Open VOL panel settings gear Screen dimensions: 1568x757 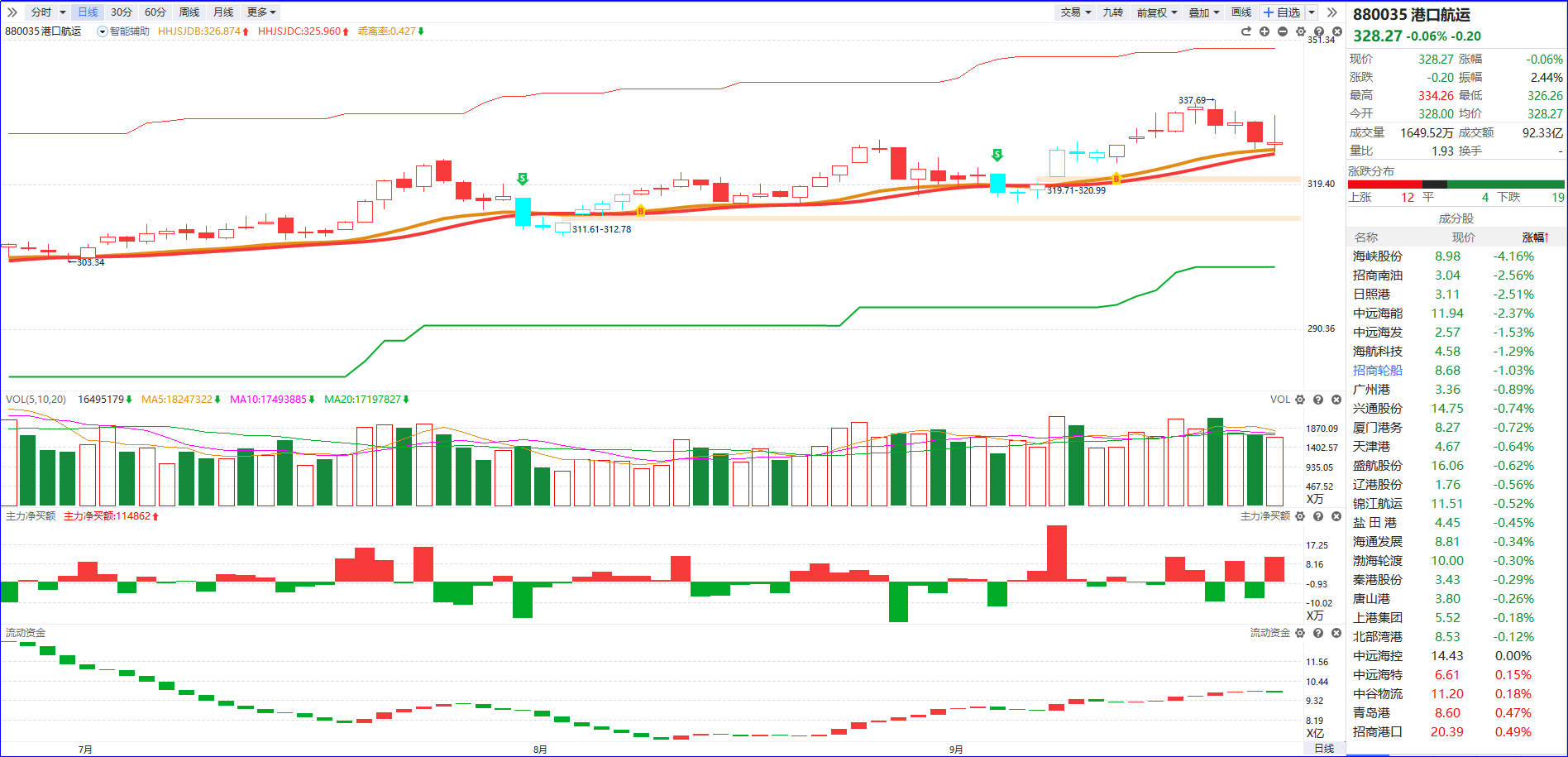click(1300, 400)
